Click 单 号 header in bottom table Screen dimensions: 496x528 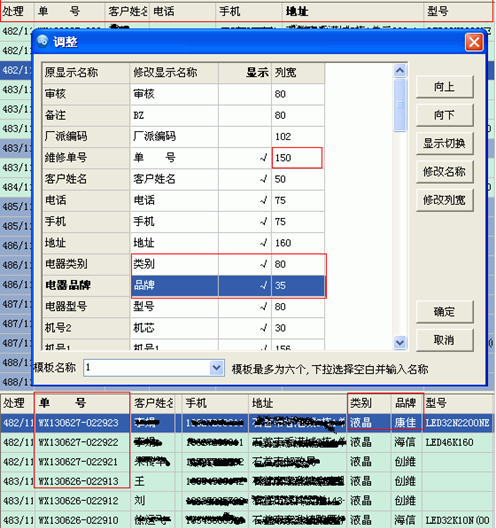(x=82, y=403)
